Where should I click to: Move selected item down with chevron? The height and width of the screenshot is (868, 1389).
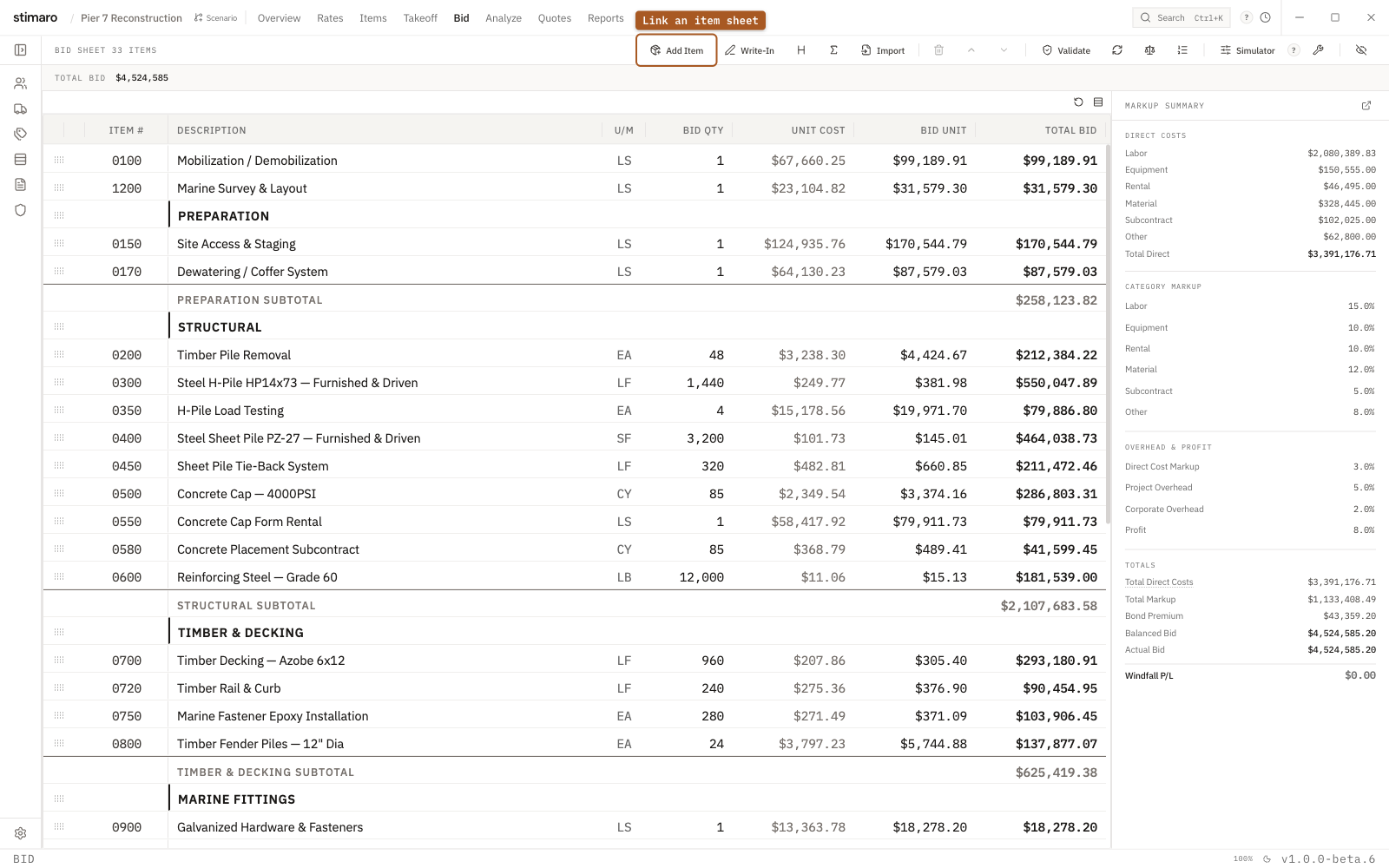1004,50
